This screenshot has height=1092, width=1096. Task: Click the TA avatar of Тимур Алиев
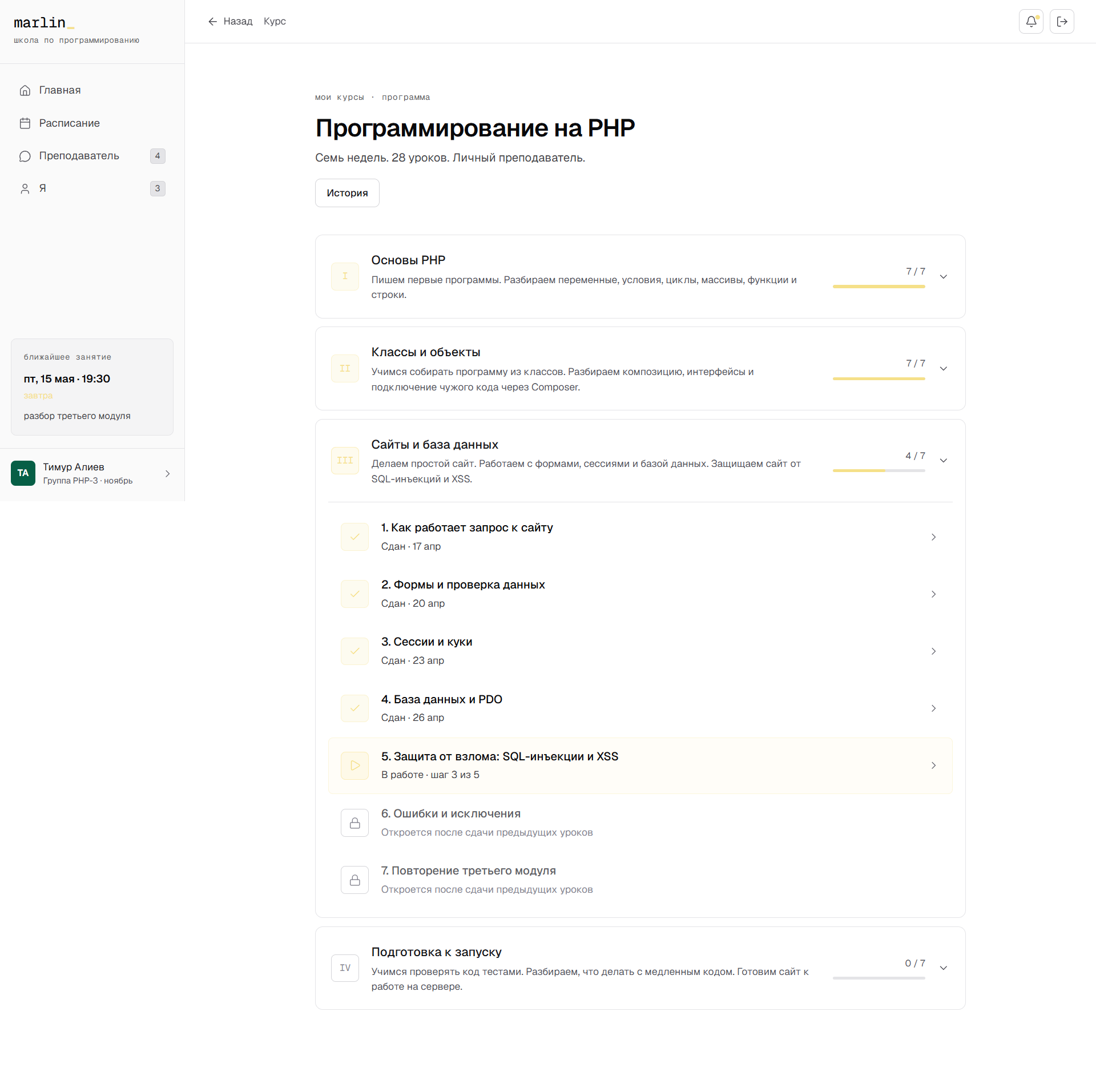23,473
